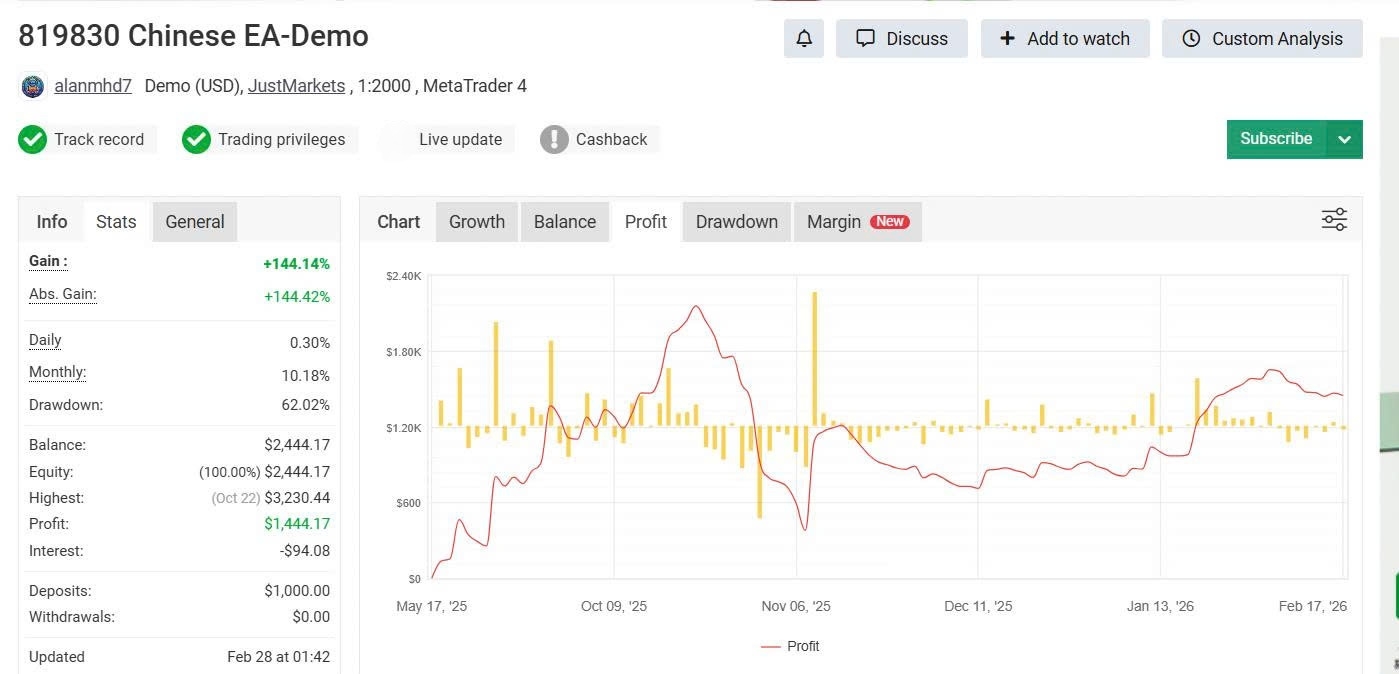Show the Margin tab marked New

[x=857, y=222]
